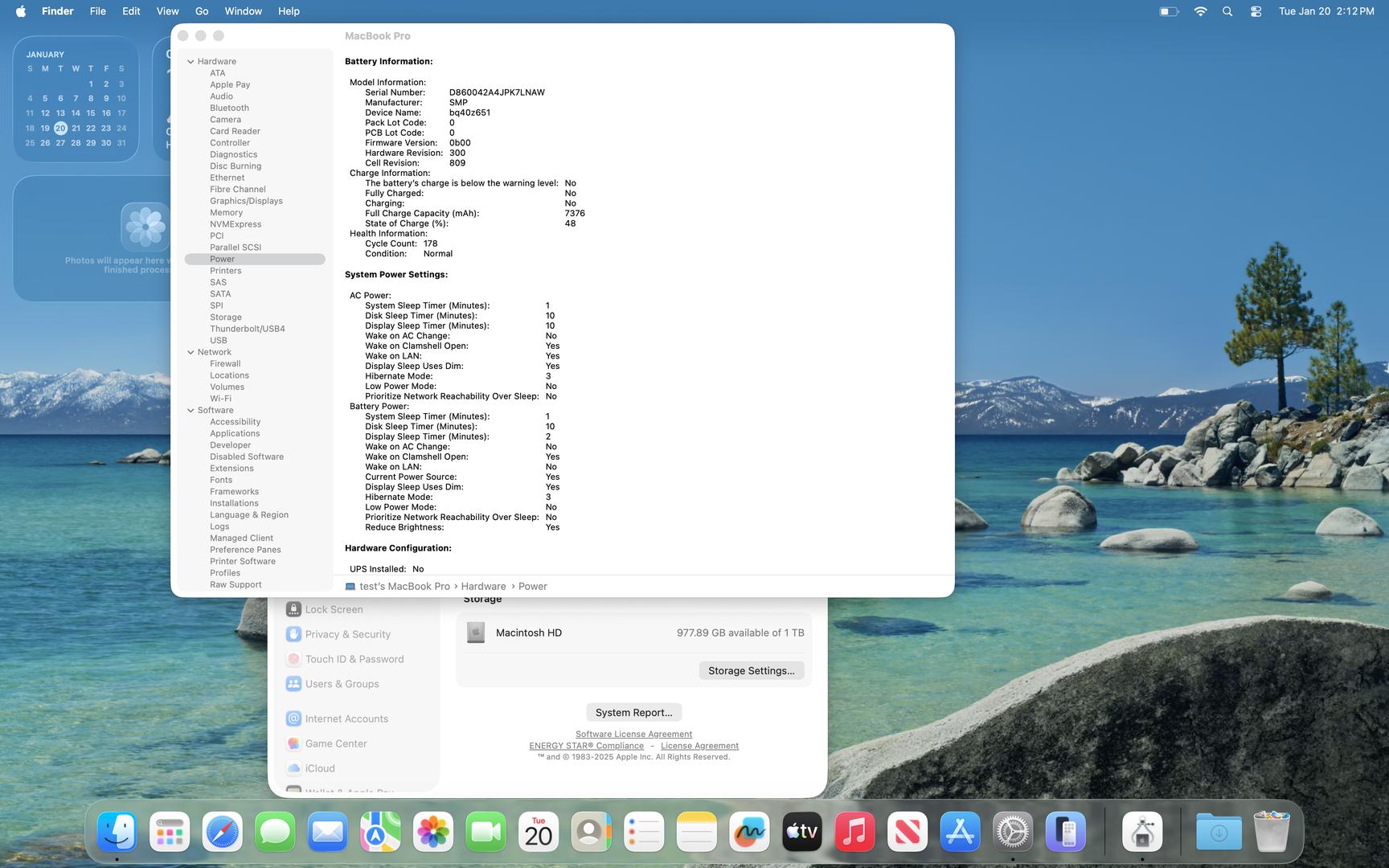Click the Storage Settings button

tap(751, 670)
